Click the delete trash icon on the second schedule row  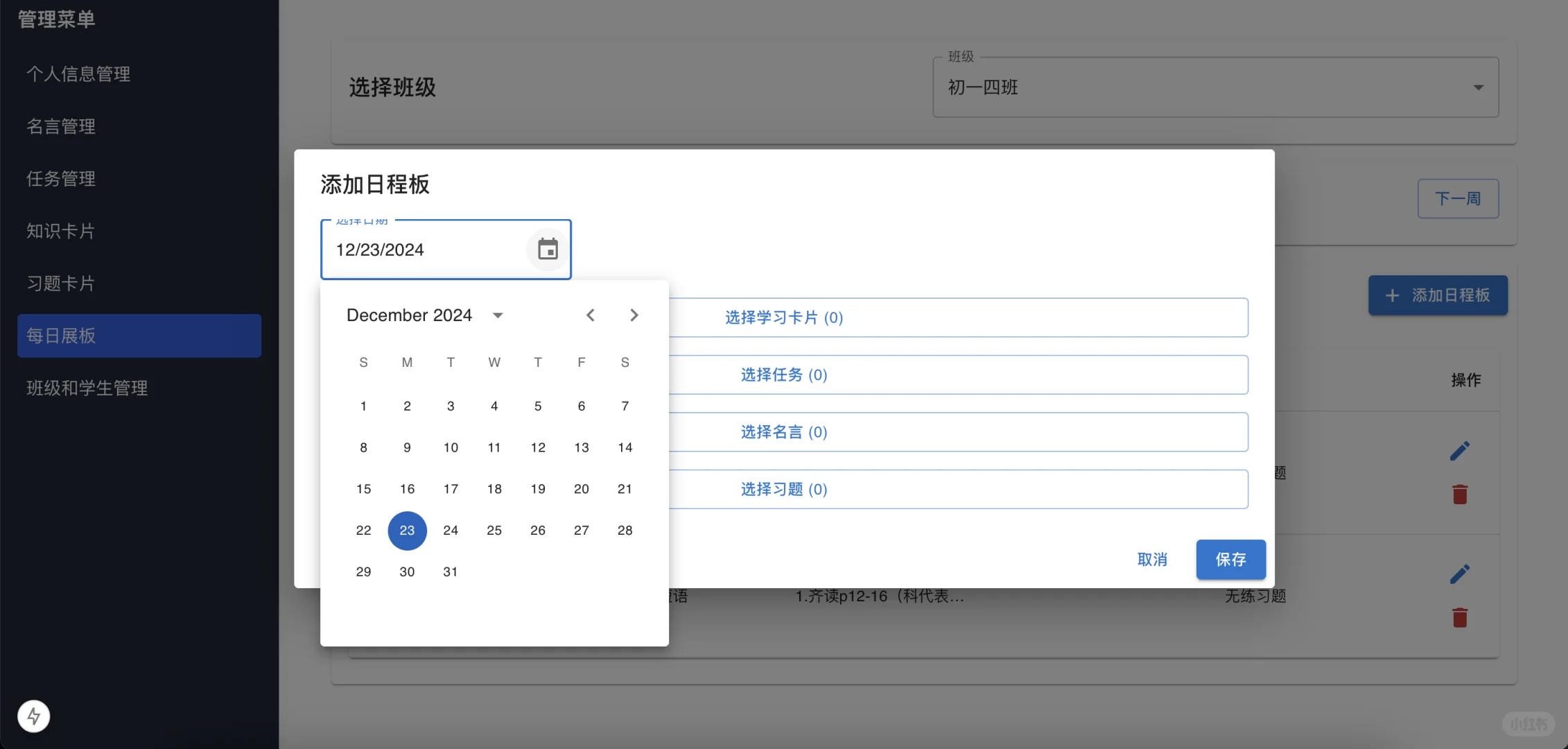pos(1460,617)
